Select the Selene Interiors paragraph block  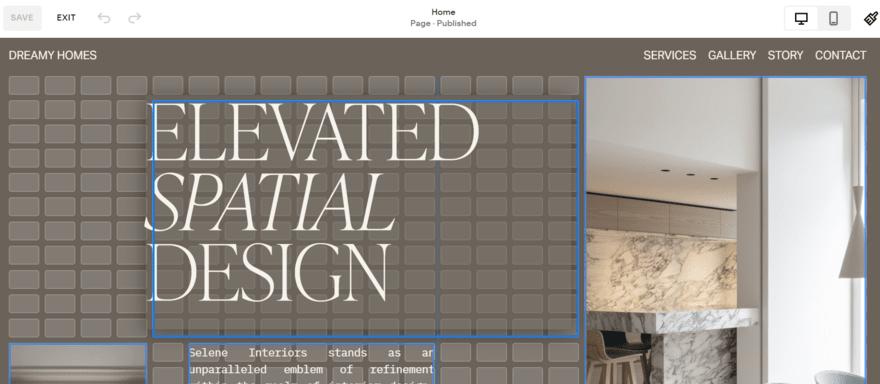[x=311, y=364]
